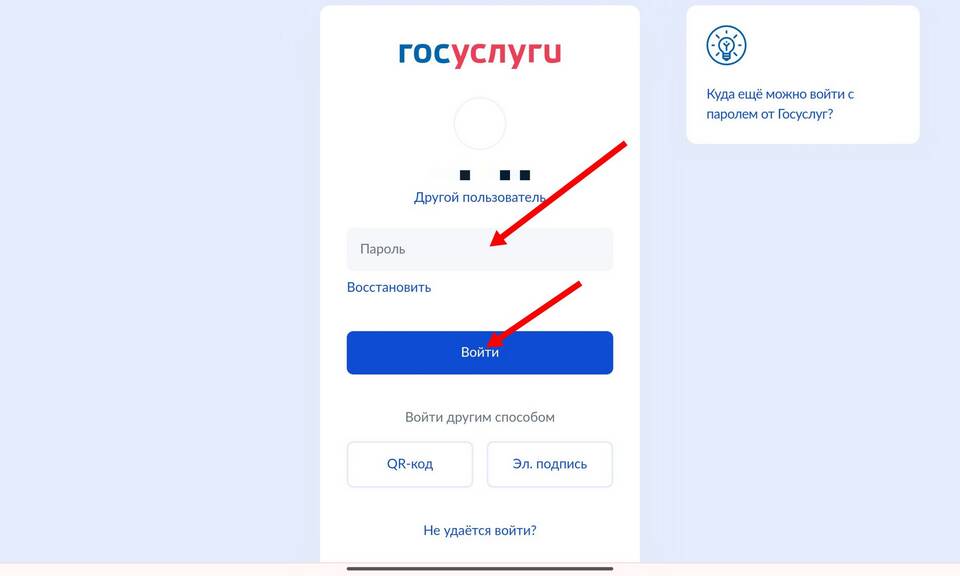This screenshot has height=576, width=960.
Task: Click the red arrow pointing at Войти button
Action: tap(534, 314)
